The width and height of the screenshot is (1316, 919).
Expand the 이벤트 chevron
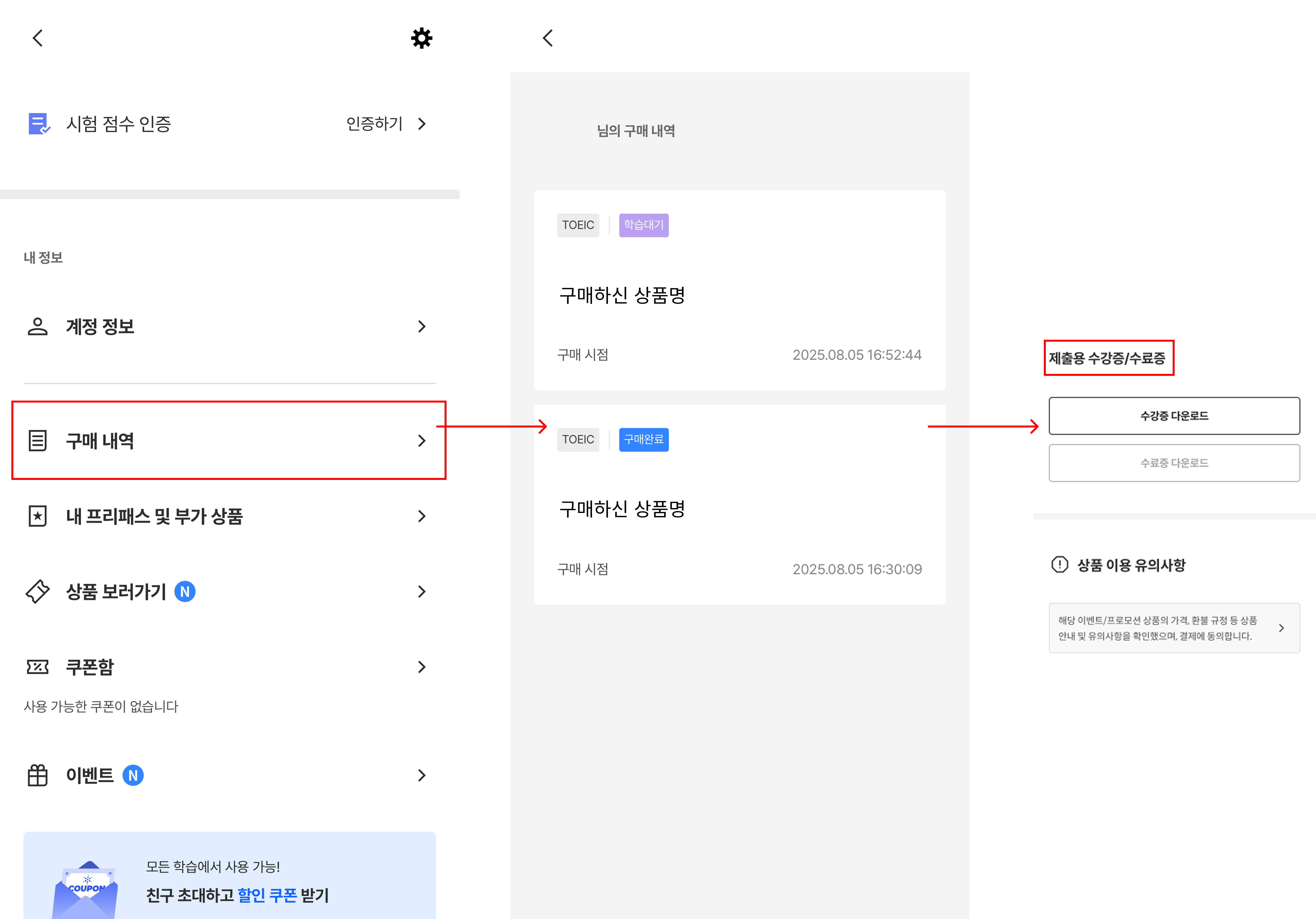point(422,775)
